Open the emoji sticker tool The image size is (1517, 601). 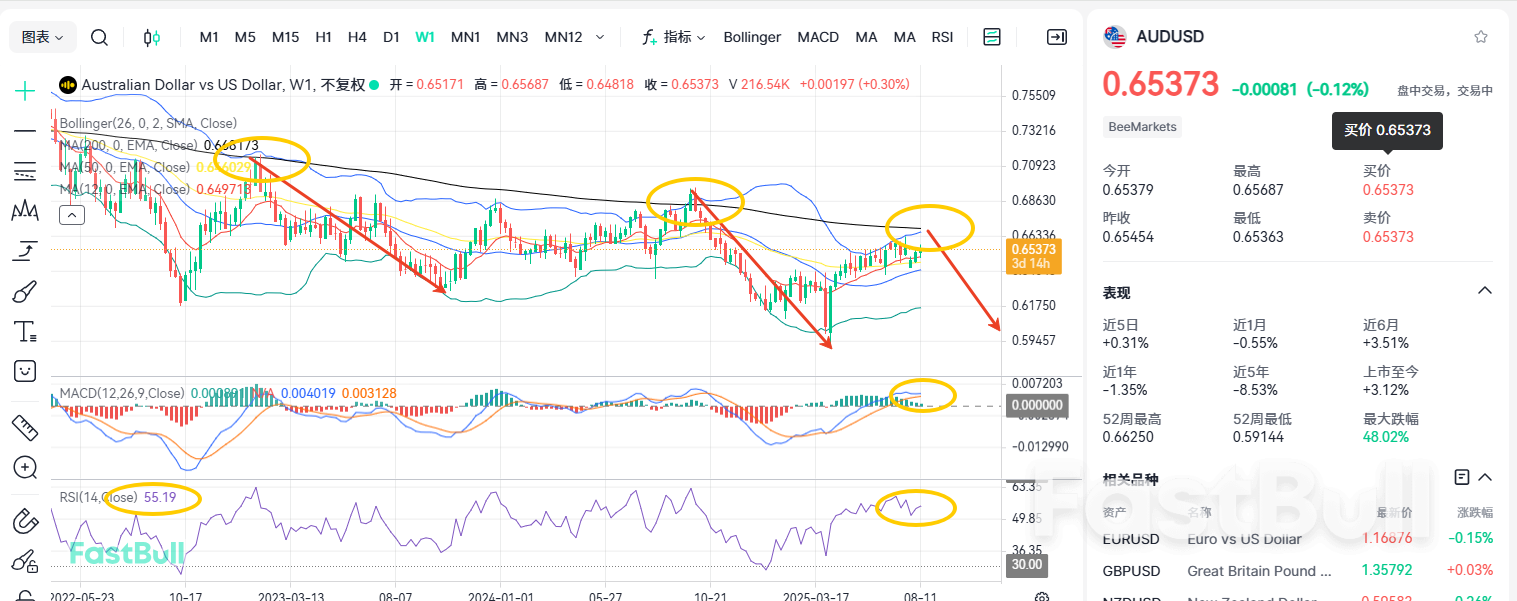tap(25, 371)
